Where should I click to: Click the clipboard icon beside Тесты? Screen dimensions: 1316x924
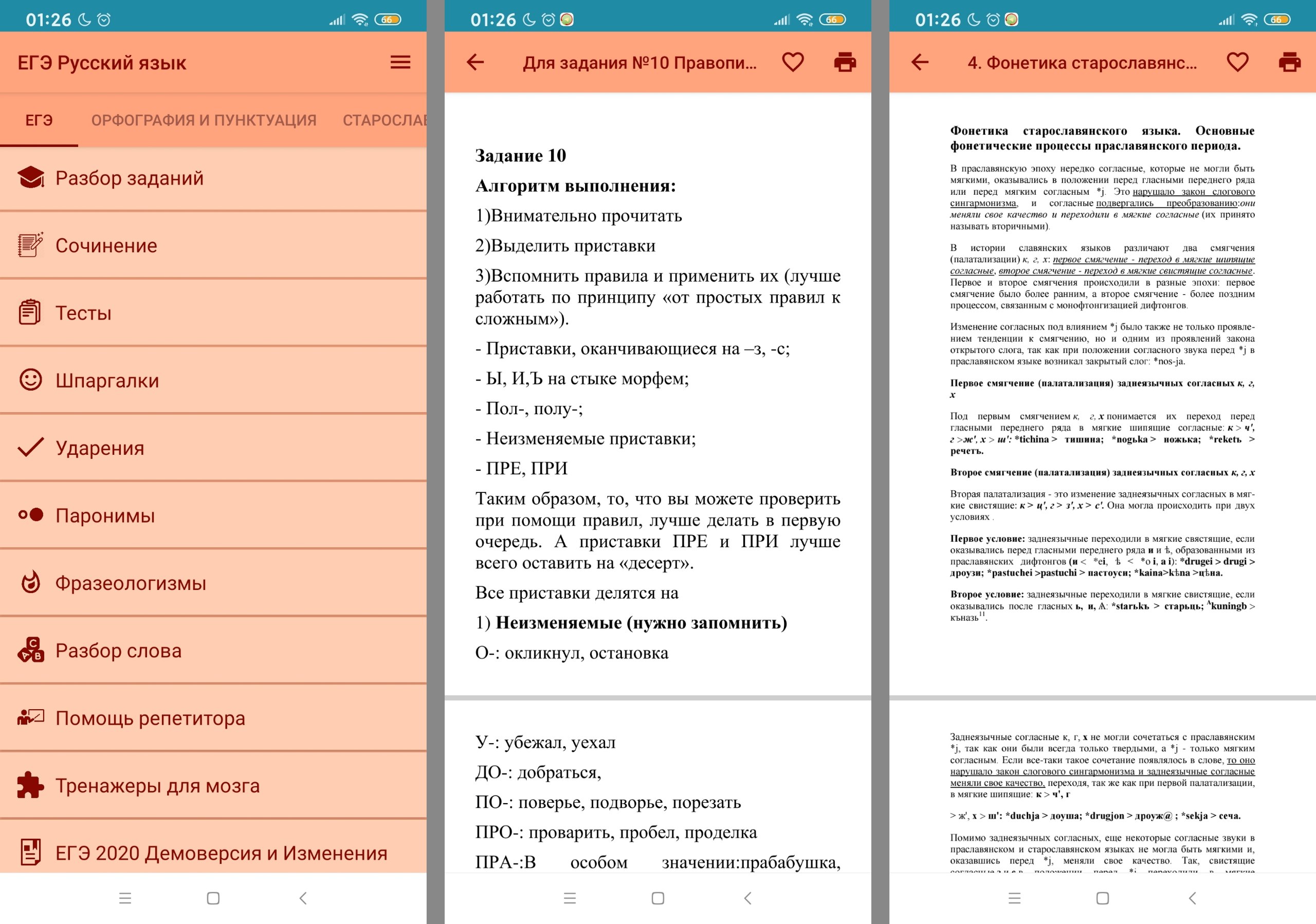30,312
